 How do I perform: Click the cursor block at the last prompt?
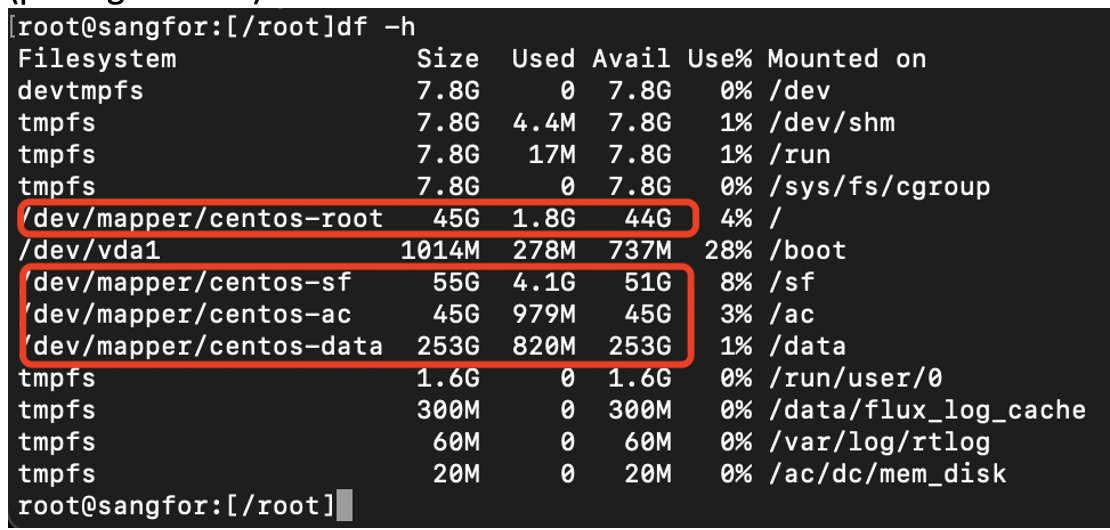344,506
